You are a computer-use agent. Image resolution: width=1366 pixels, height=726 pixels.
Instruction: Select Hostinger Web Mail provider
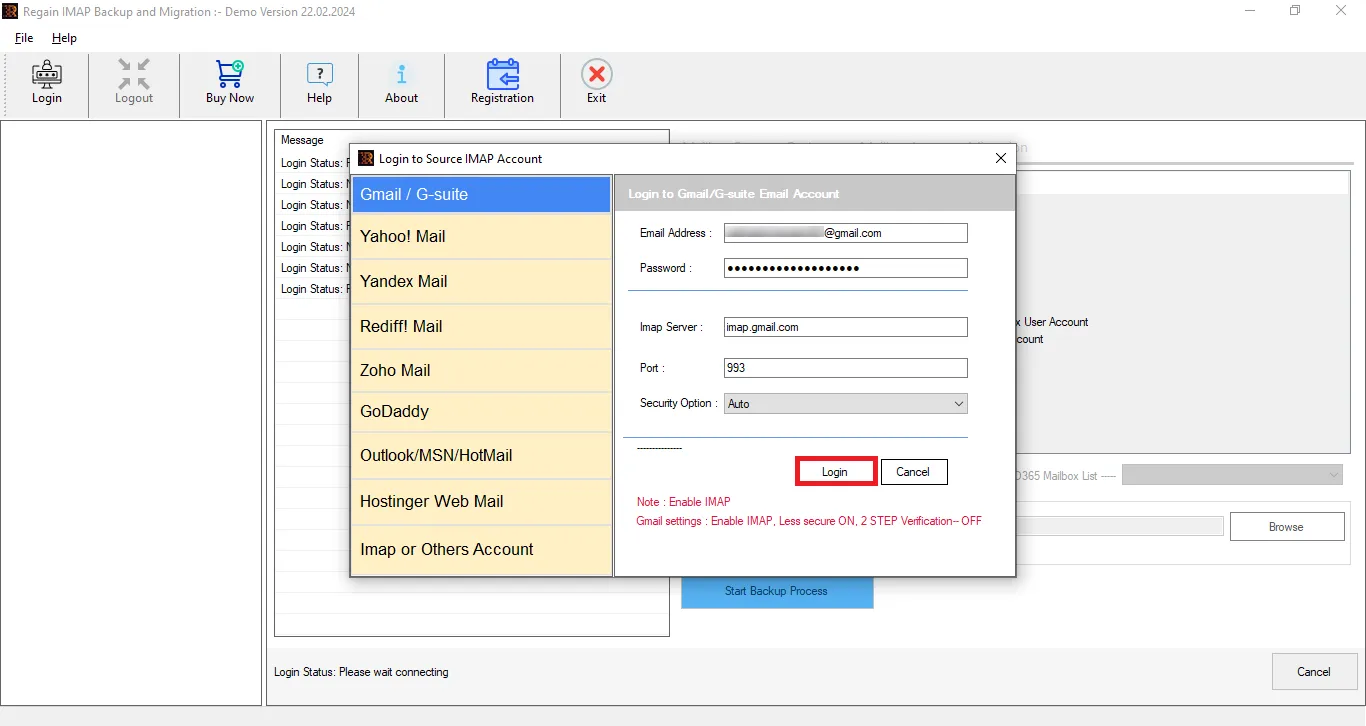tap(481, 501)
